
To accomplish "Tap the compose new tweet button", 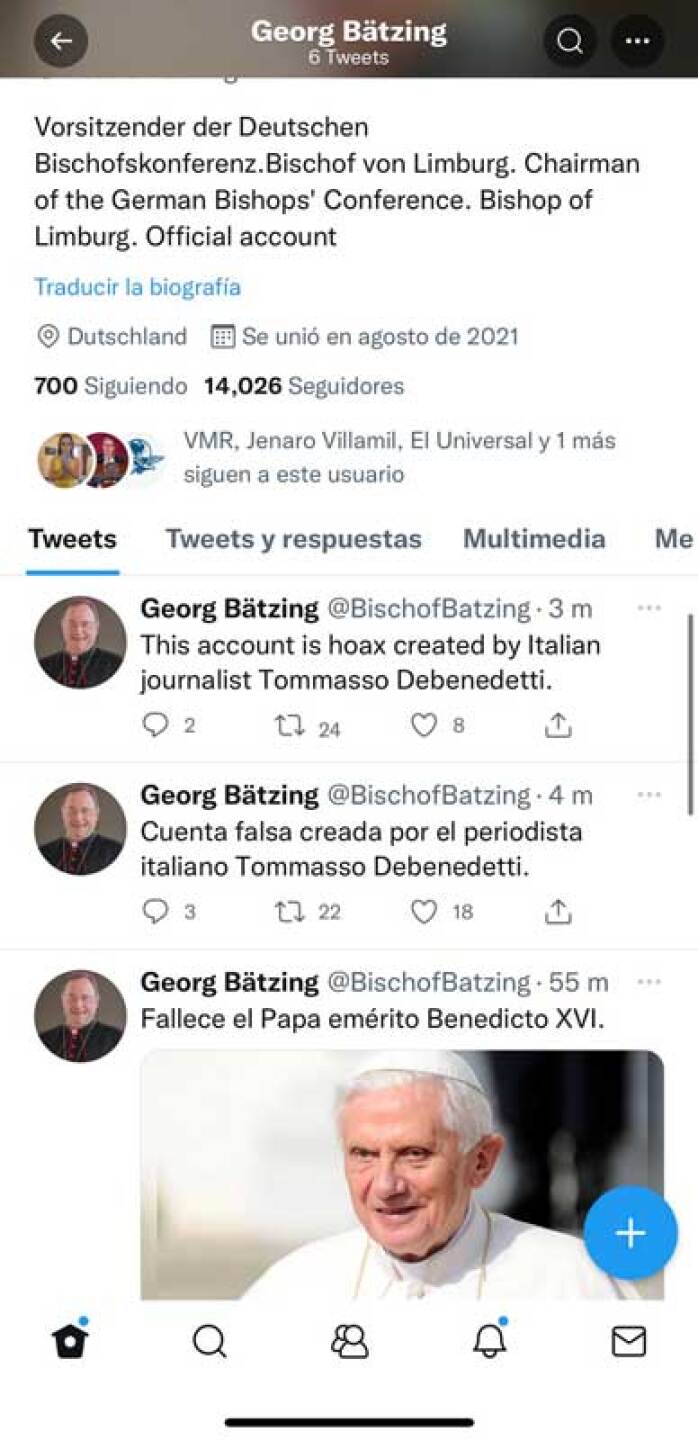I will tap(630, 1233).
